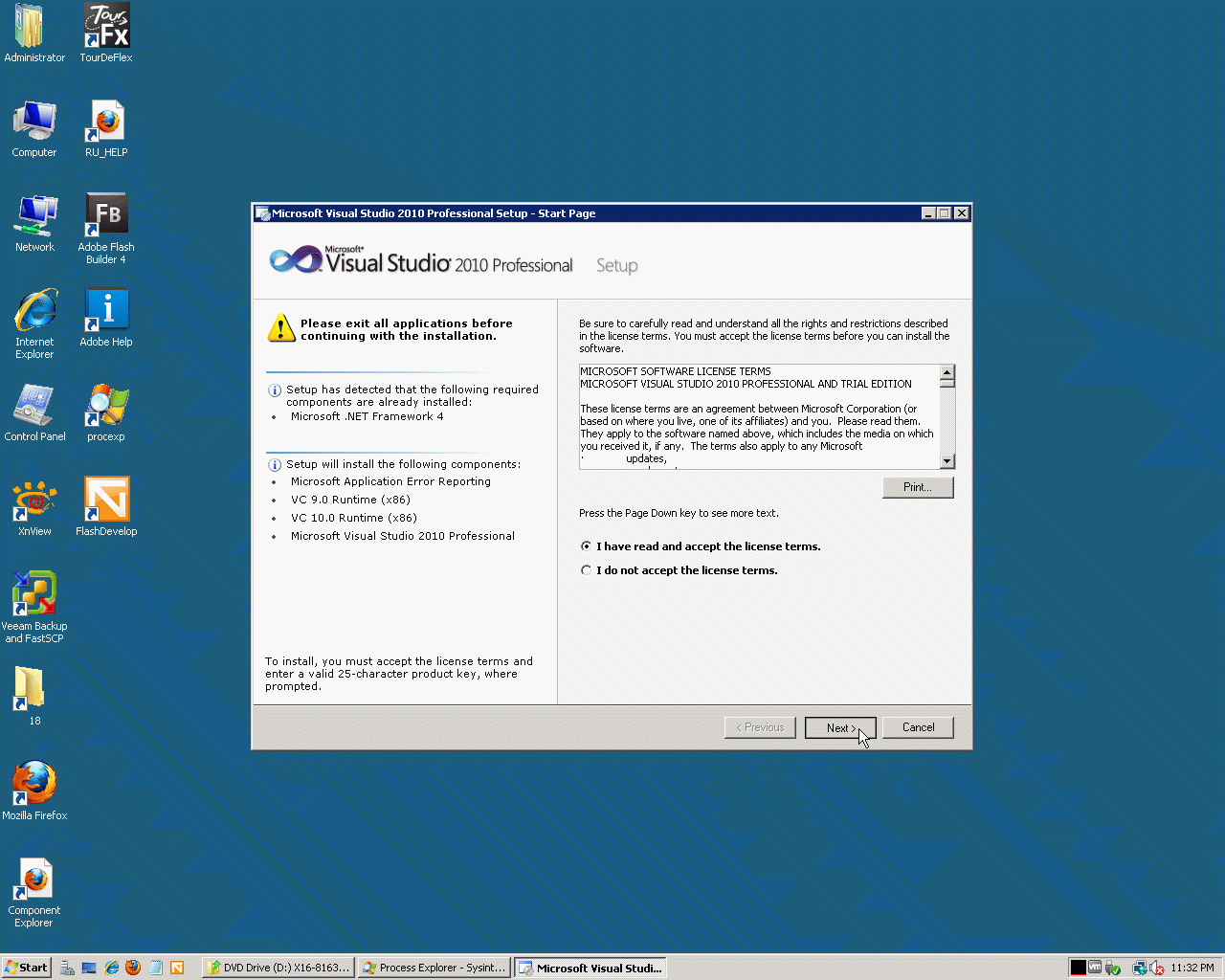Launch the TourDeFlex desktop shortcut
This screenshot has width=1225, height=980.
point(106,33)
